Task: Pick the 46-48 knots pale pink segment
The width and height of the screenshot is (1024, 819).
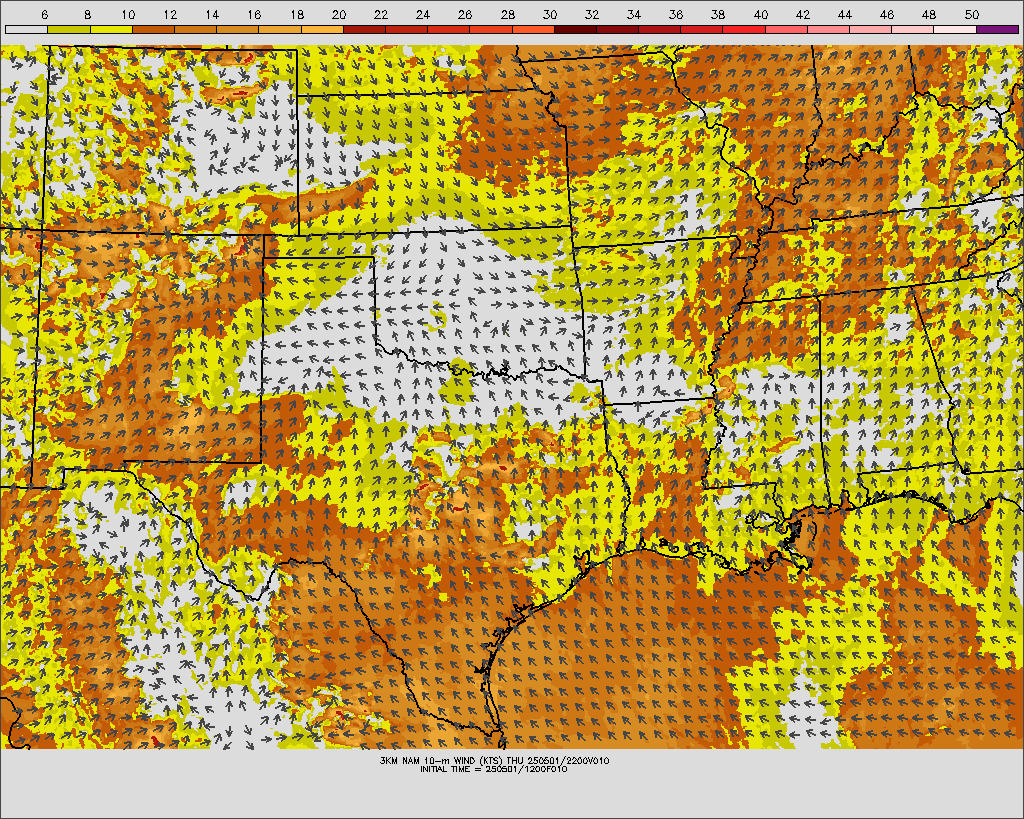Action: pos(913,29)
